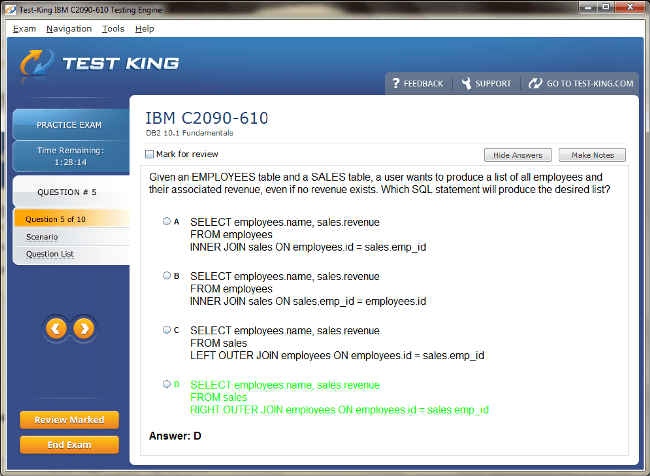Click the Feedback question mark icon
The image size is (650, 476).
tap(396, 83)
